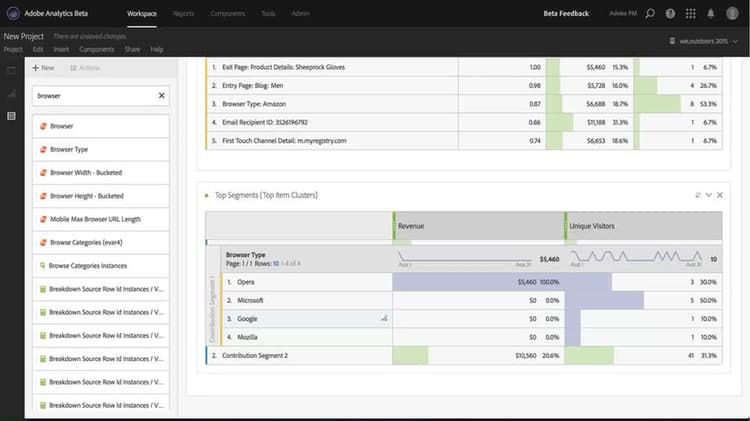Open the apps grid icon
Image resolution: width=750 pixels, height=421 pixels.
point(690,13)
